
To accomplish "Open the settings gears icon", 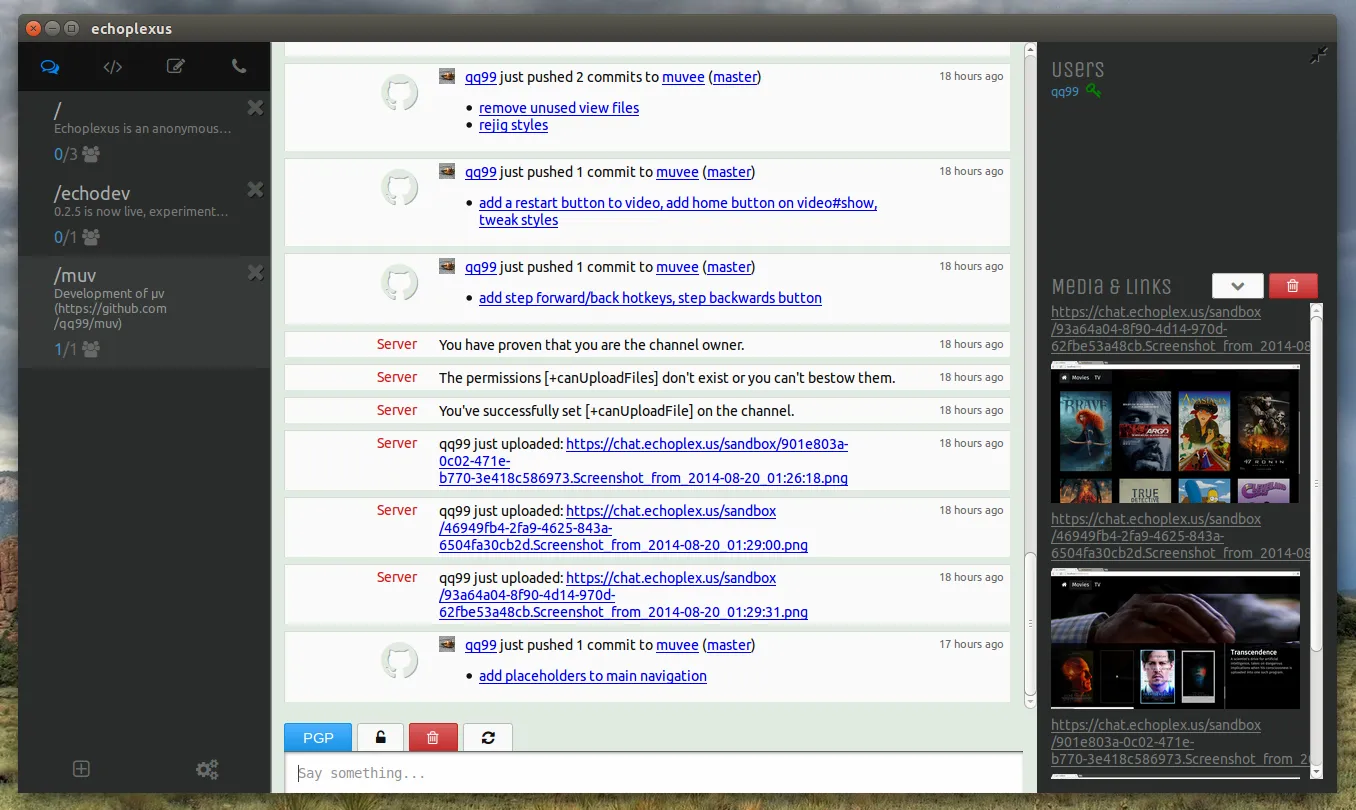I will tap(207, 769).
